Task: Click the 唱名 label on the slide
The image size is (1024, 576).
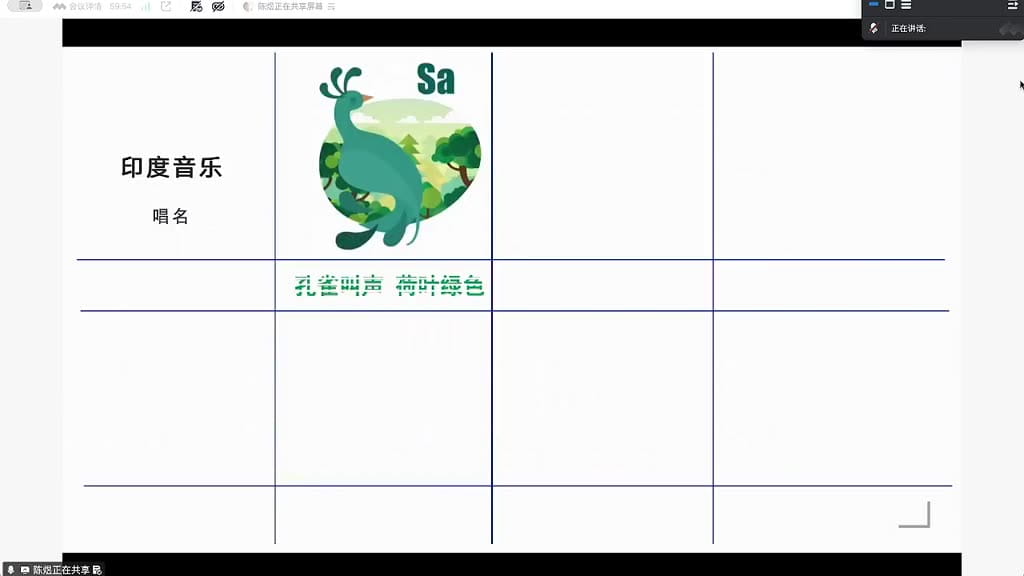Action: tap(170, 216)
